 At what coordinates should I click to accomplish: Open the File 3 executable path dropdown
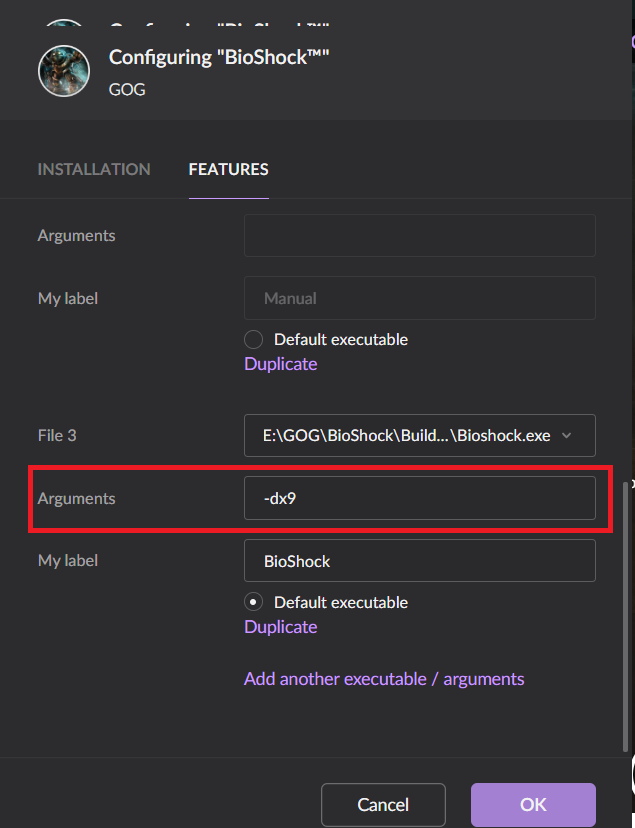420,435
